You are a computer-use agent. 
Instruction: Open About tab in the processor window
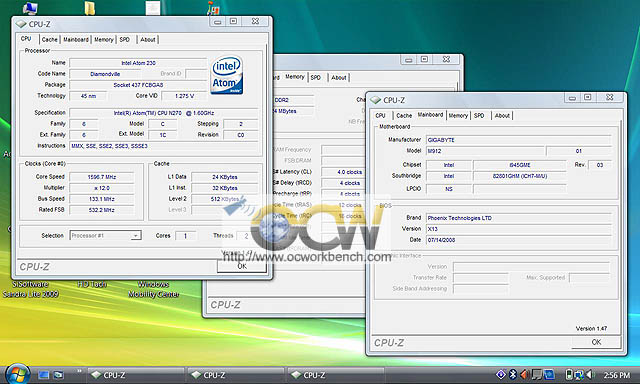pyautogui.click(x=148, y=40)
